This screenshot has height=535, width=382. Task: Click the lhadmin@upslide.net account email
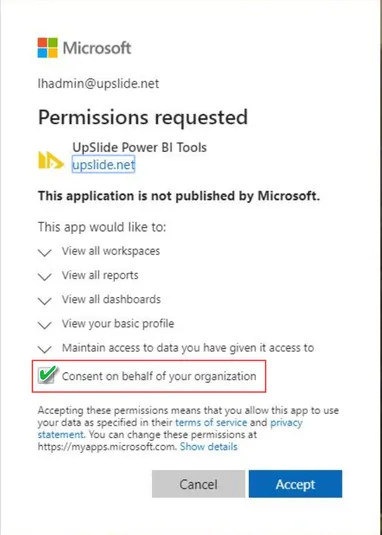pyautogui.click(x=98, y=84)
